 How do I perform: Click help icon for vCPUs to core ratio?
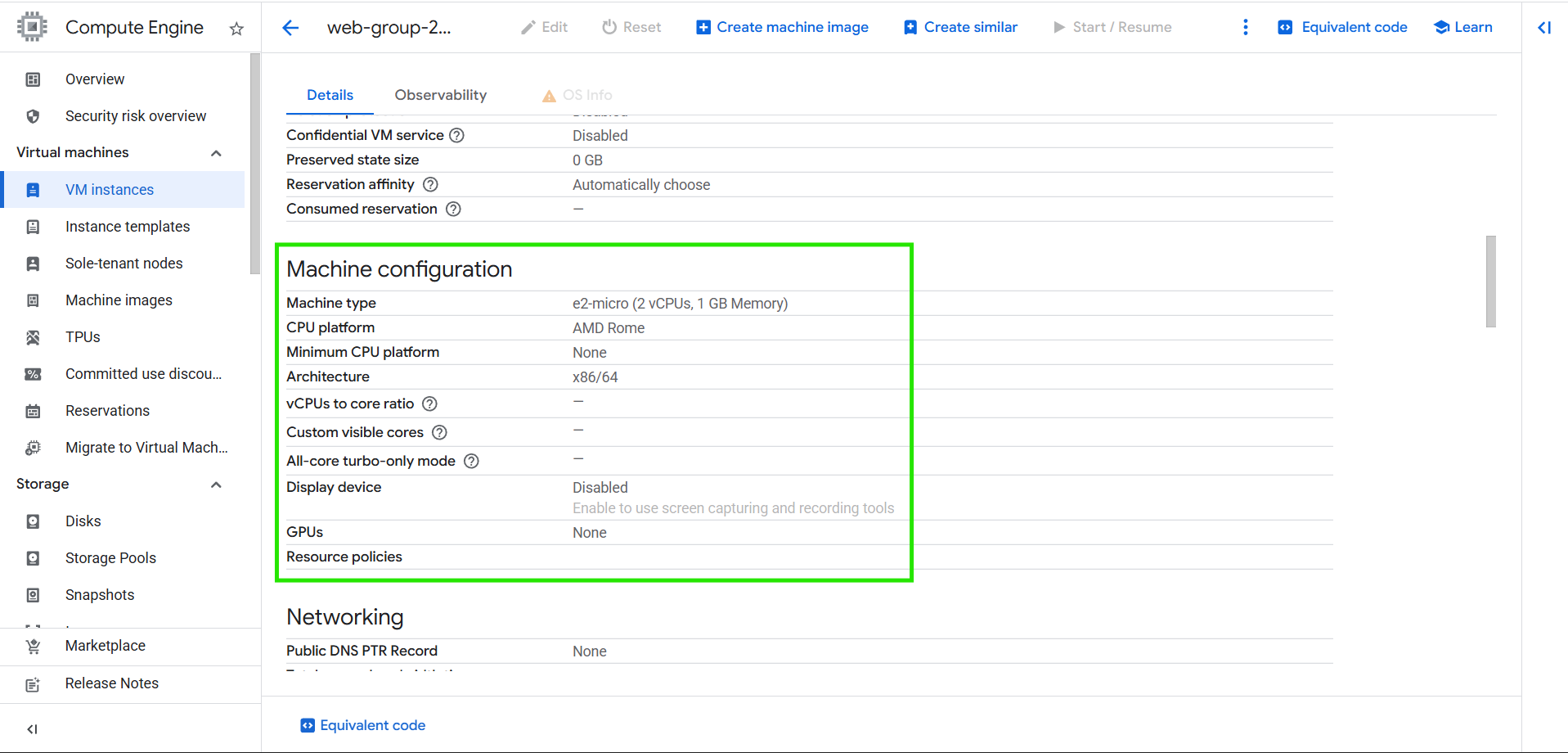pyautogui.click(x=429, y=404)
